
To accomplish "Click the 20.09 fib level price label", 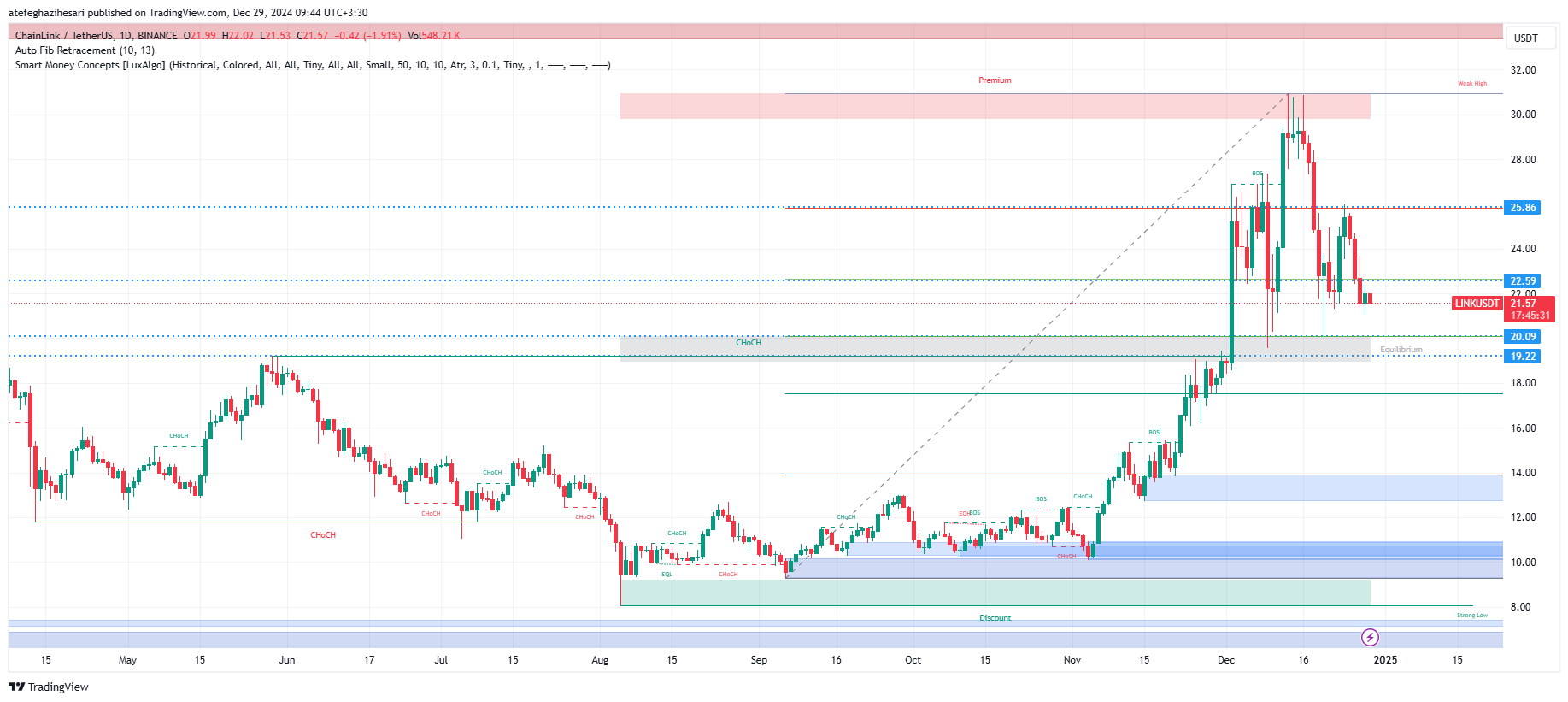I will pos(1522,337).
